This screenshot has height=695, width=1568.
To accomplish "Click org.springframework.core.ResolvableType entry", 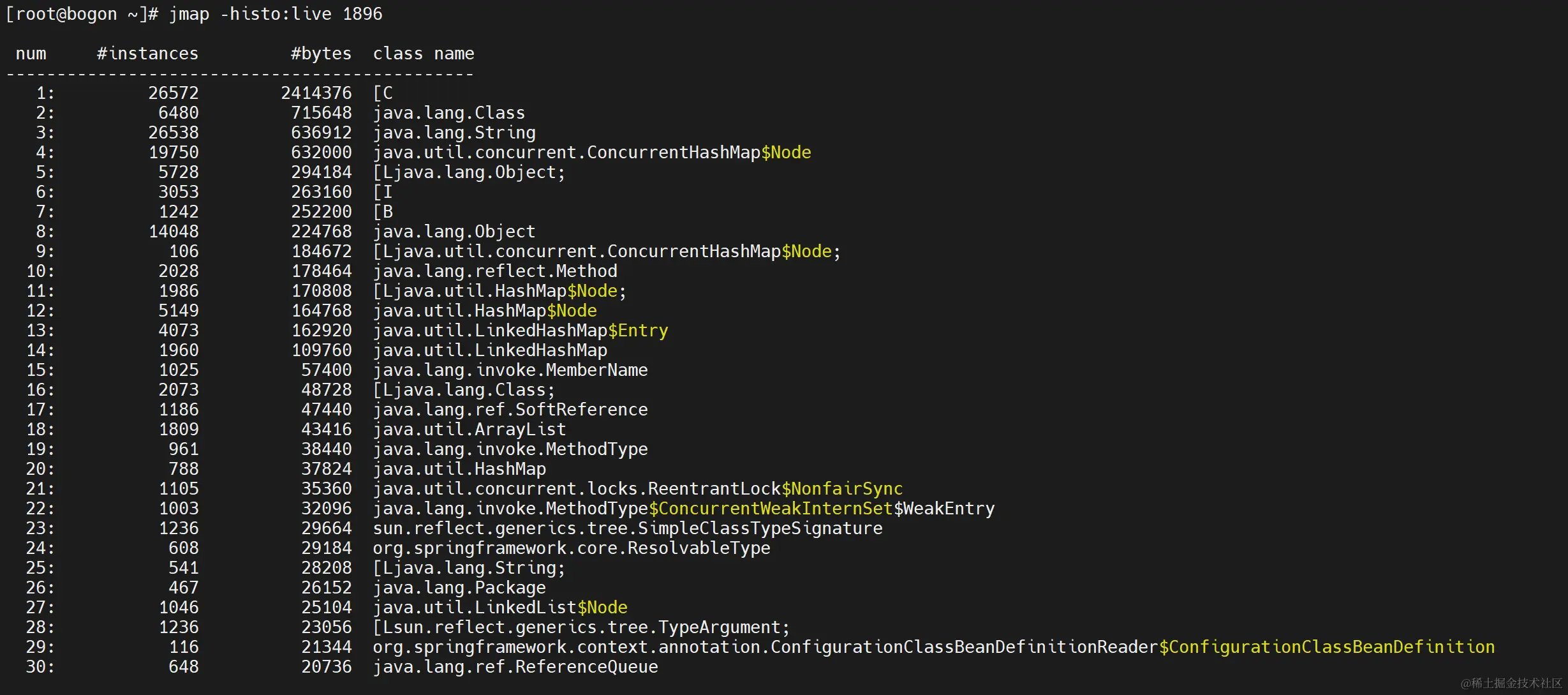I will (x=571, y=548).
